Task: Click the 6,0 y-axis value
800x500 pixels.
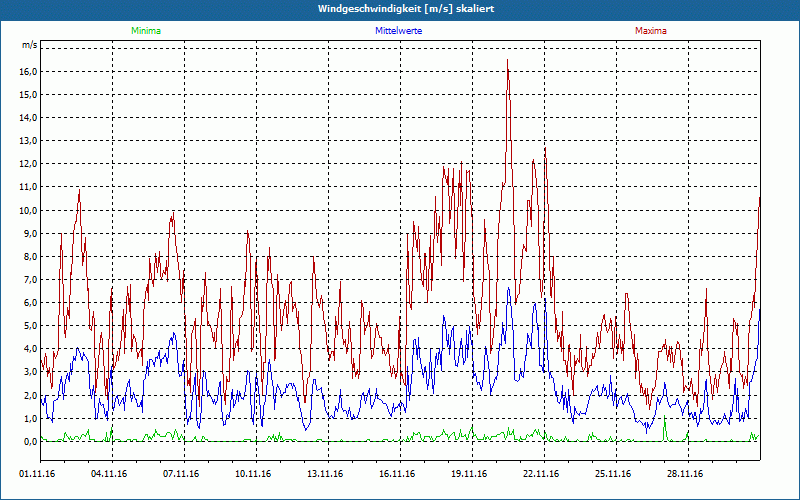Action: click(x=31, y=303)
